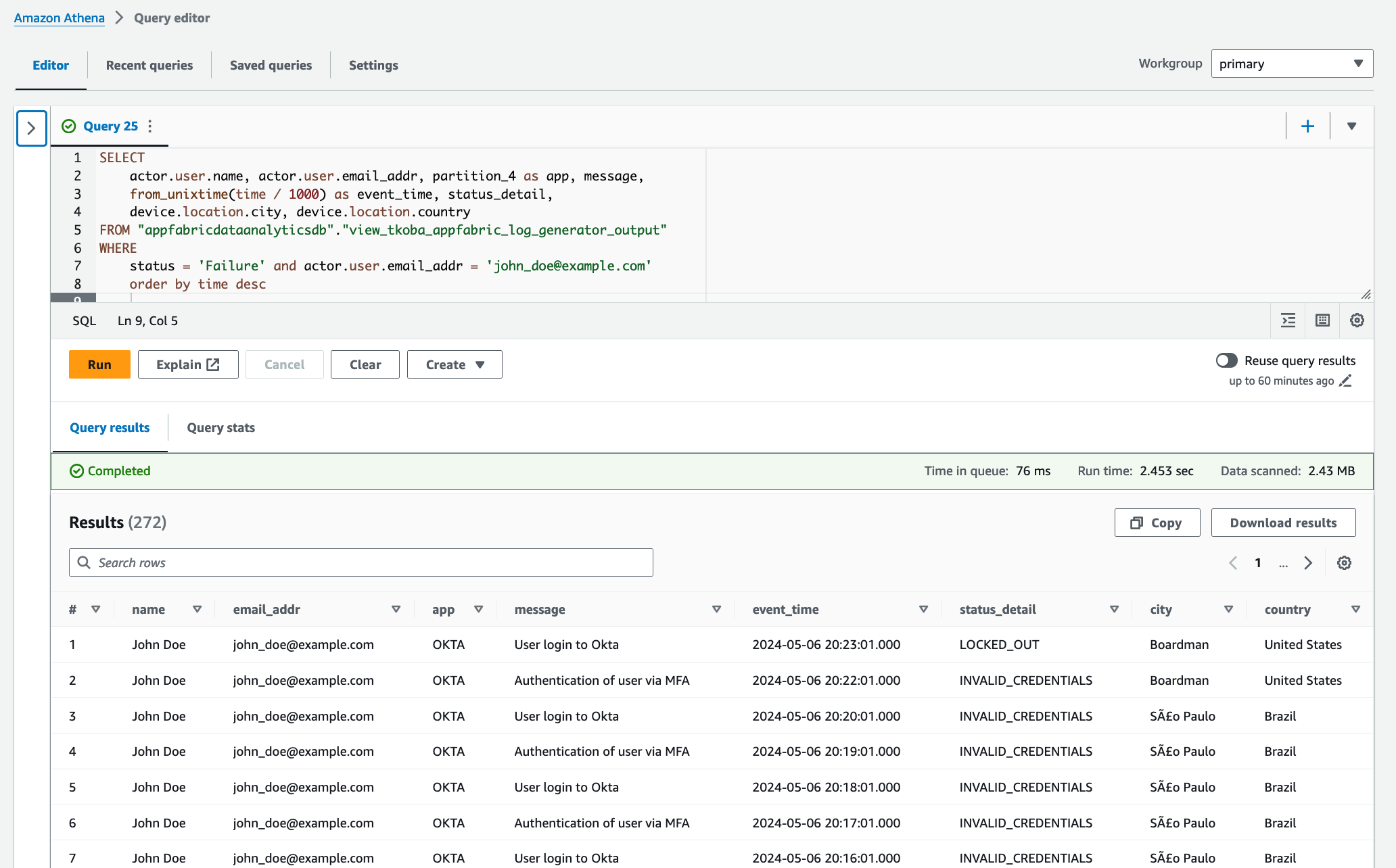
Task: Toggle Reuse query results switch
Action: [x=1226, y=360]
